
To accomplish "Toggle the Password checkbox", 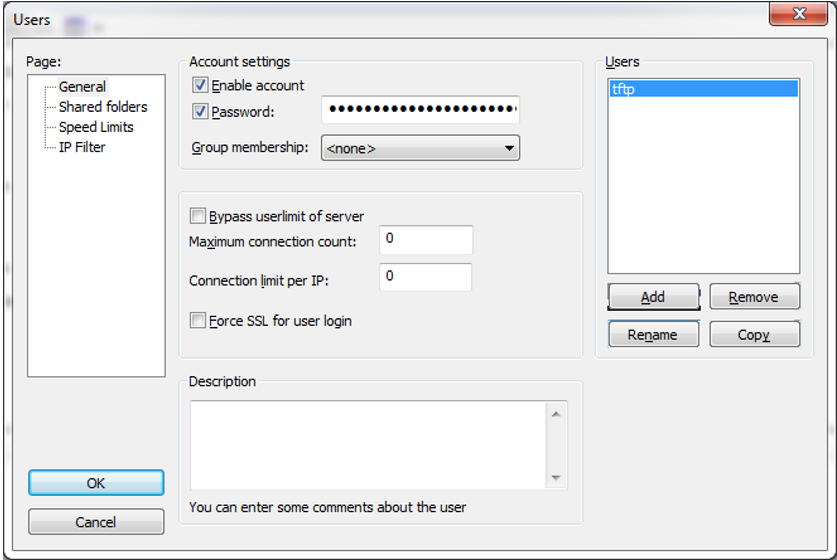I will coord(200,112).
